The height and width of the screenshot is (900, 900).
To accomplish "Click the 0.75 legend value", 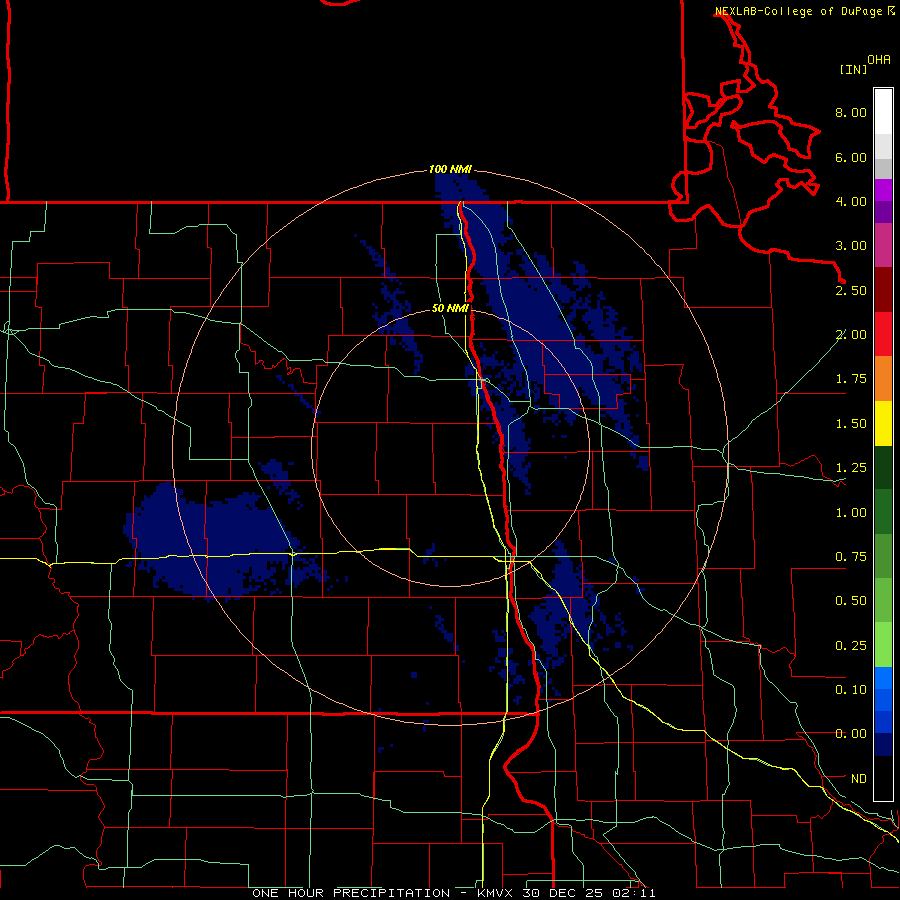I will pyautogui.click(x=851, y=557).
